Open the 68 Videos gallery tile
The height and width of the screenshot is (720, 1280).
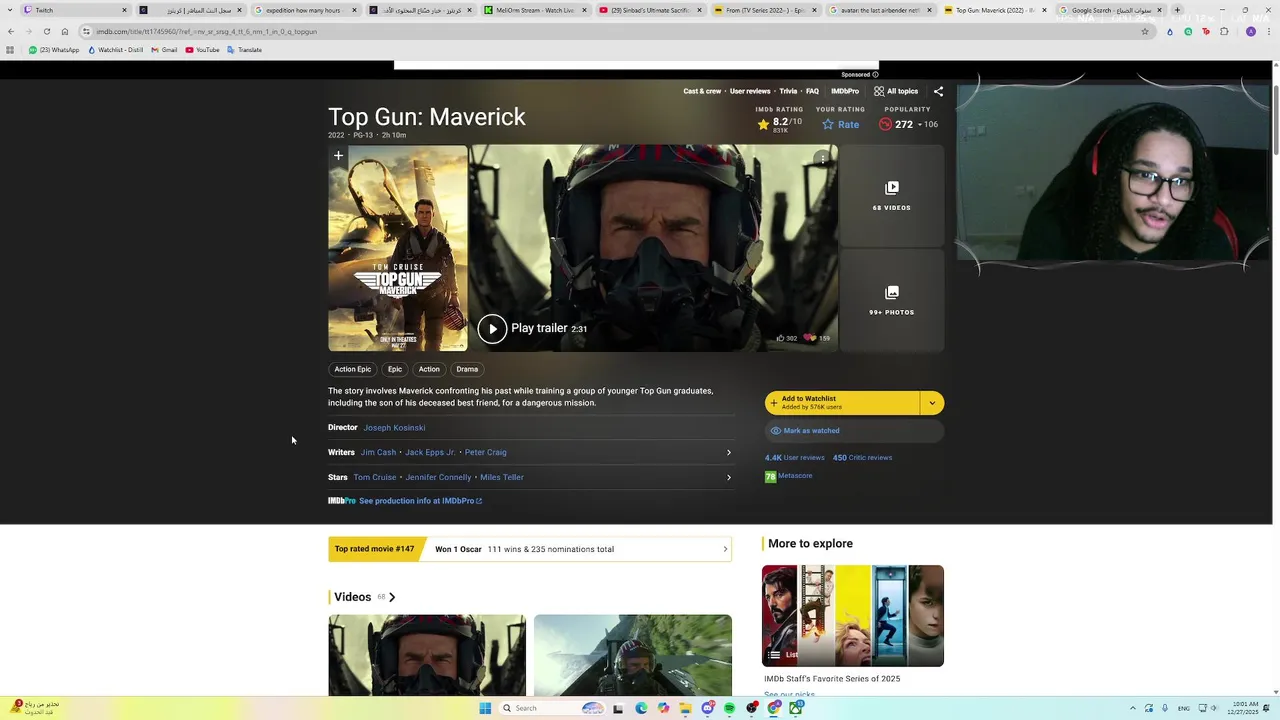[891, 196]
